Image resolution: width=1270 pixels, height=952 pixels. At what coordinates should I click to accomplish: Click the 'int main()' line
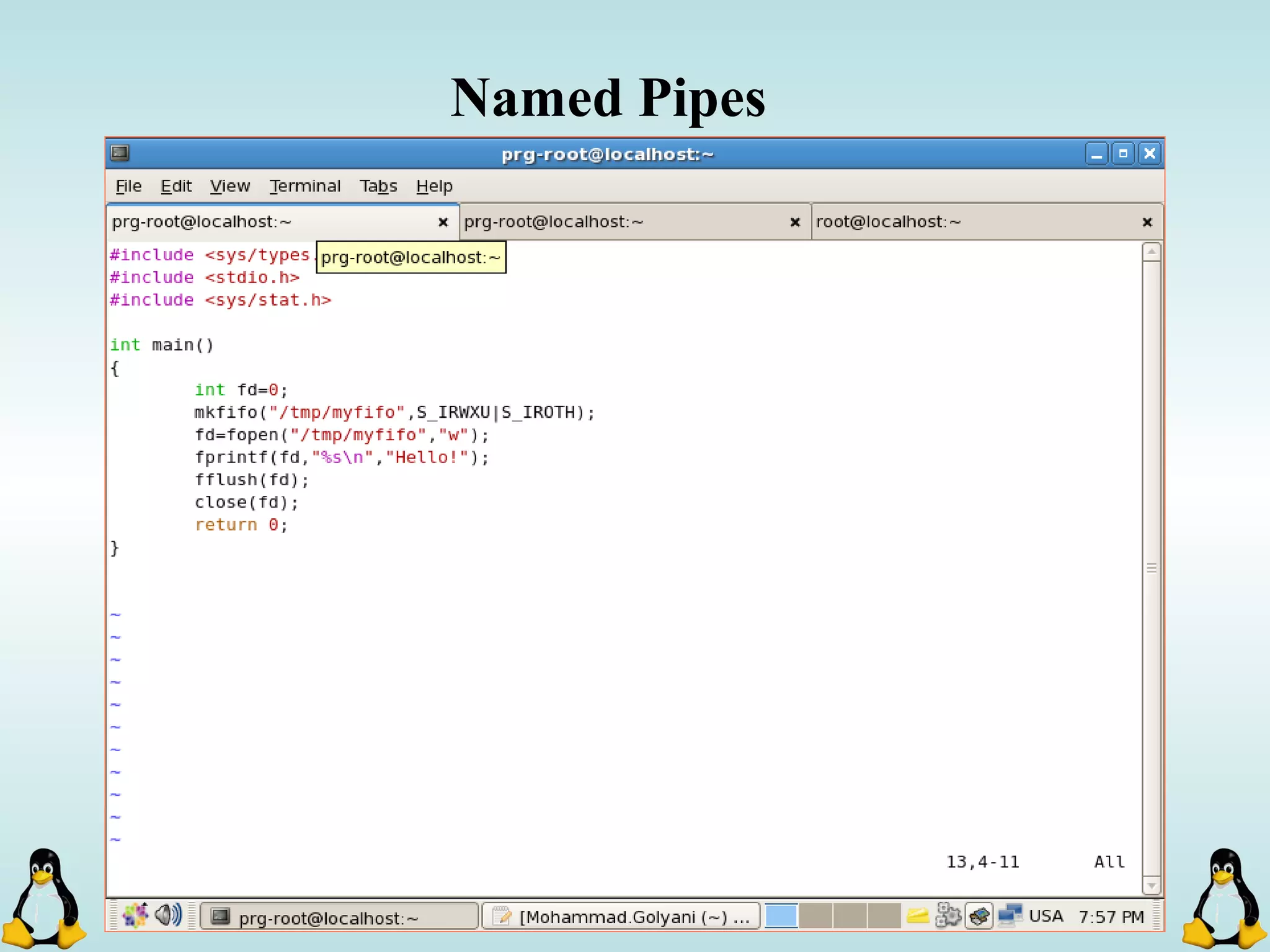(x=162, y=345)
